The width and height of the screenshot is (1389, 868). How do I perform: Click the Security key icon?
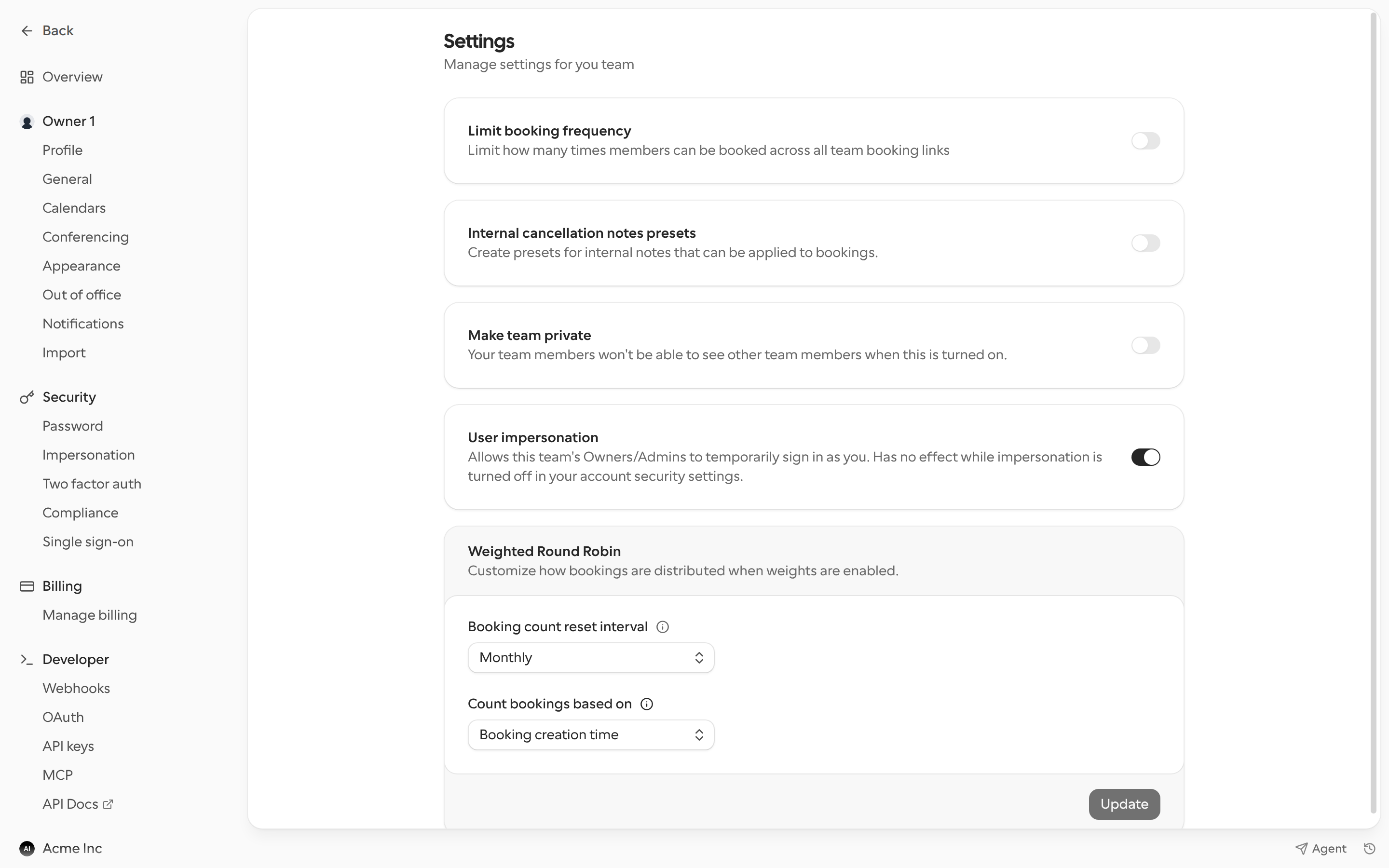click(x=27, y=397)
